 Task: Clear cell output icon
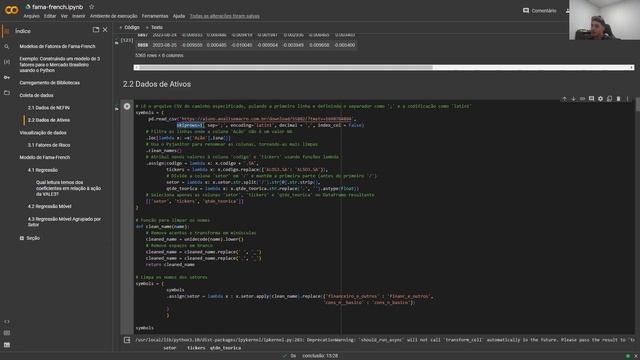pos(127,340)
